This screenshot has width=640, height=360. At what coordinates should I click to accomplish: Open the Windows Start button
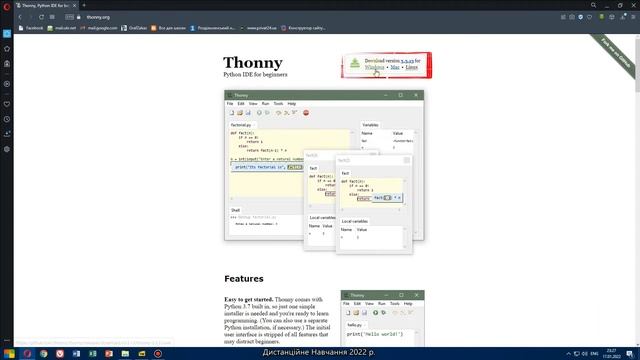coord(9,353)
